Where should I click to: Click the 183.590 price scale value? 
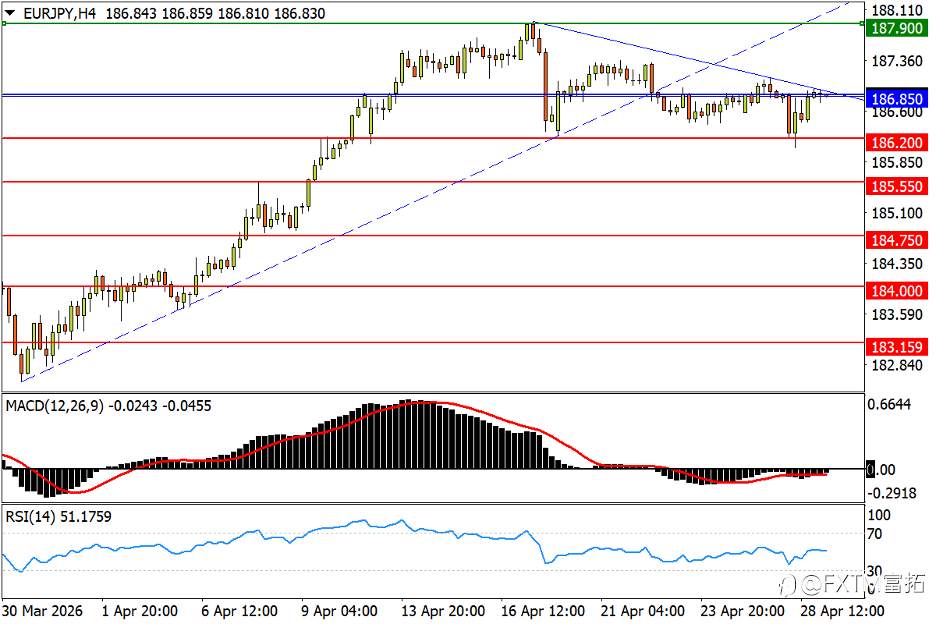[x=897, y=314]
